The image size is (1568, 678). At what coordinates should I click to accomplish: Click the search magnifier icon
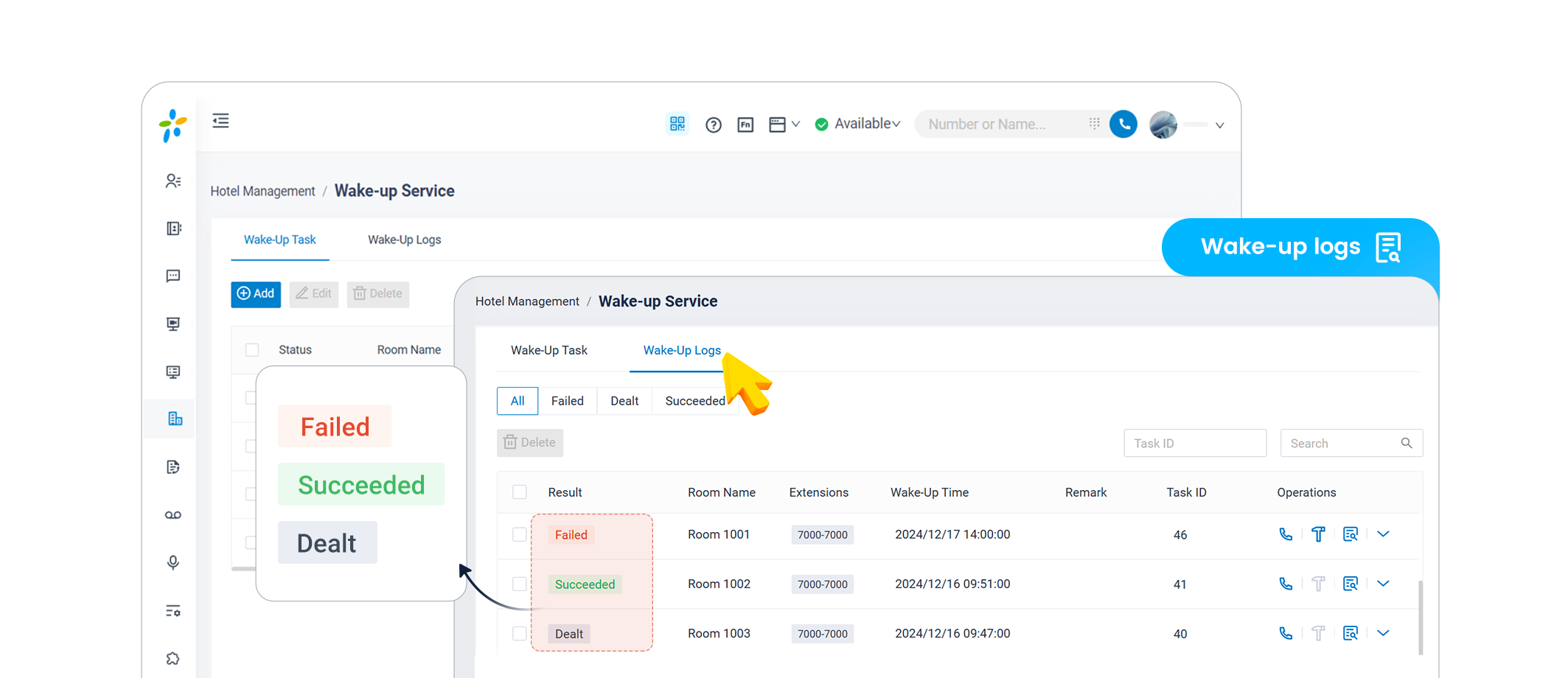click(x=1407, y=443)
